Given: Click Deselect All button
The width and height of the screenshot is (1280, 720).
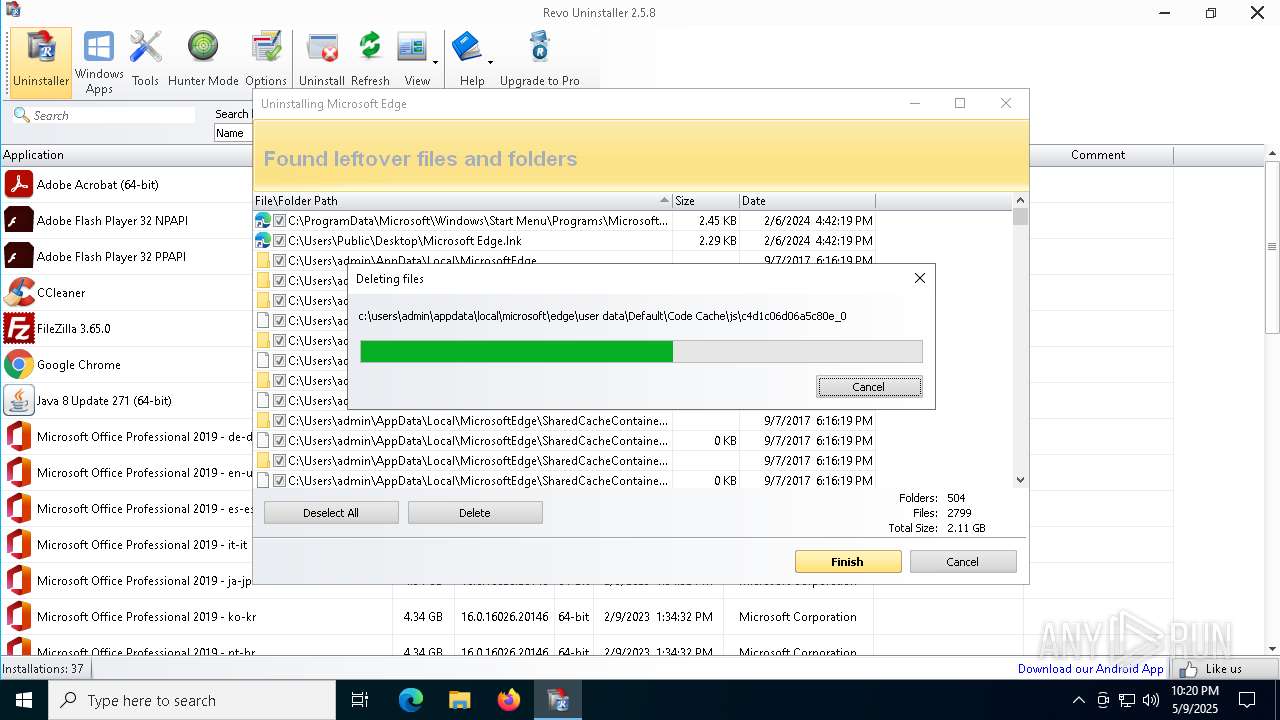Looking at the screenshot, I should pyautogui.click(x=331, y=513).
